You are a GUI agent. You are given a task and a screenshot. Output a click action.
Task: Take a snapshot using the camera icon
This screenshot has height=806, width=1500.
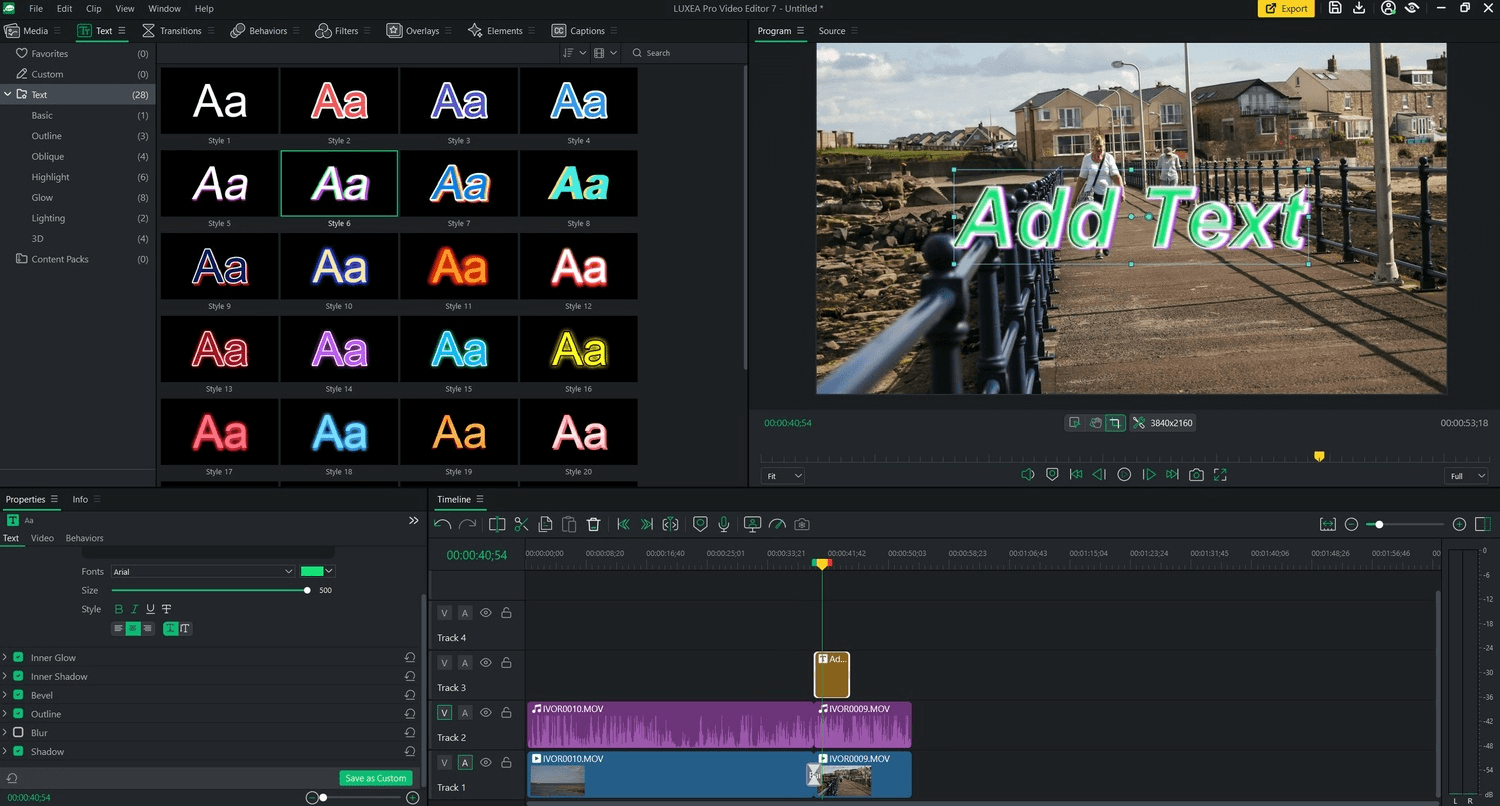click(1196, 474)
